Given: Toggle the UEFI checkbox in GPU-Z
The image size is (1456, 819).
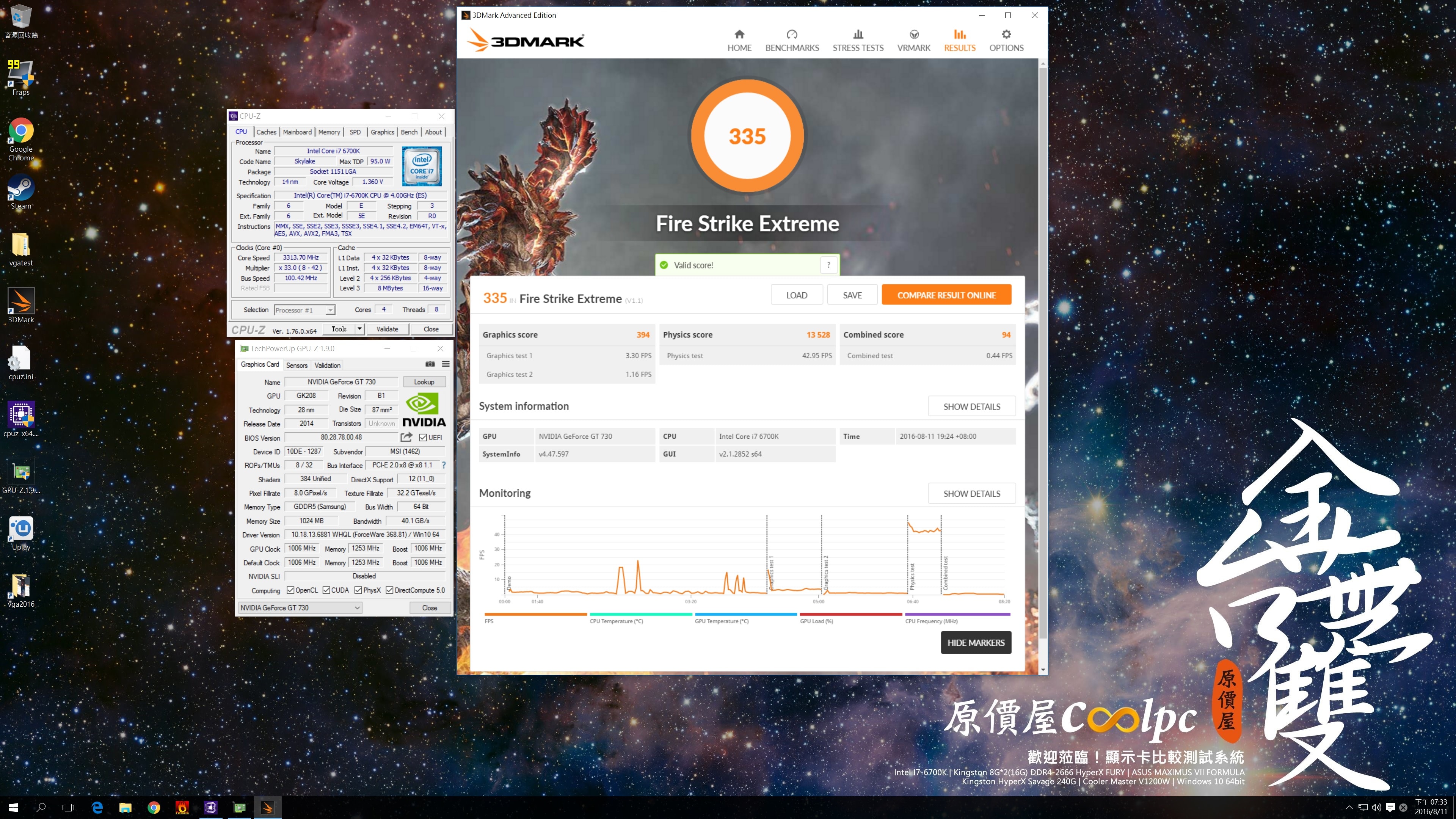Looking at the screenshot, I should click(423, 438).
